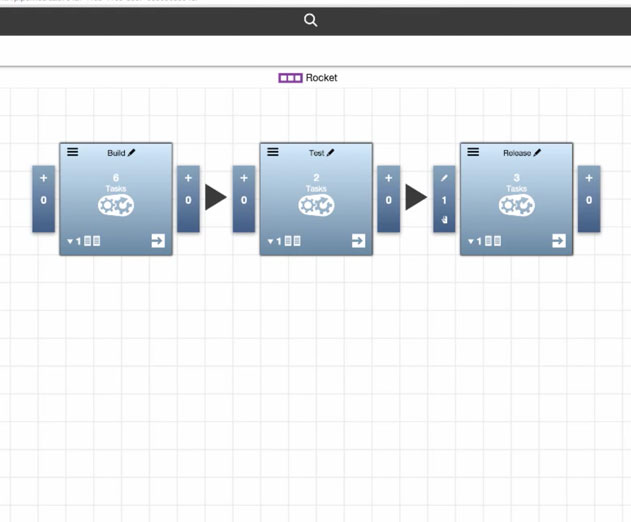Edit the Release stage name pencil

tap(537, 153)
